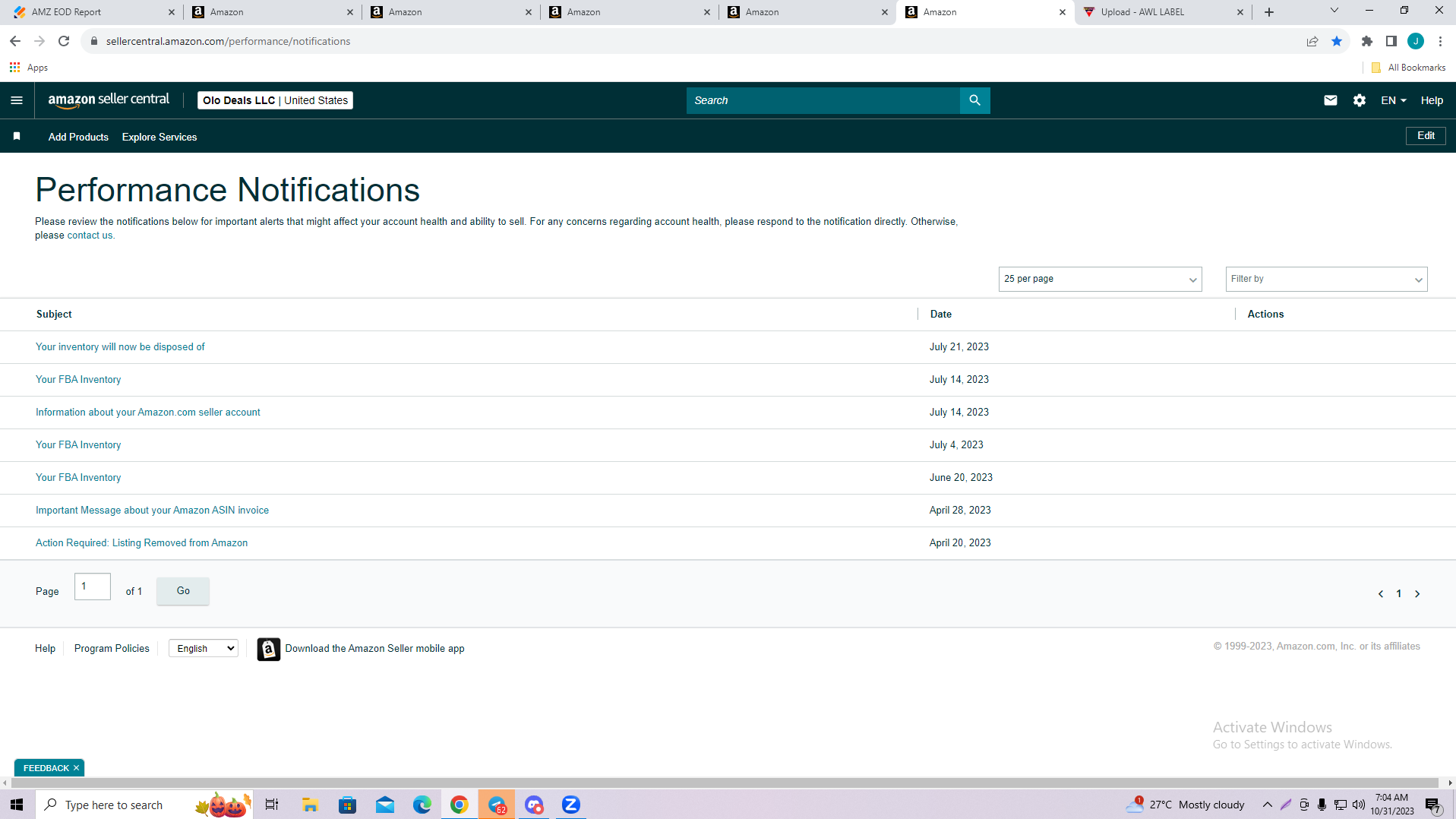Open File Explorer from the taskbar

(310, 805)
